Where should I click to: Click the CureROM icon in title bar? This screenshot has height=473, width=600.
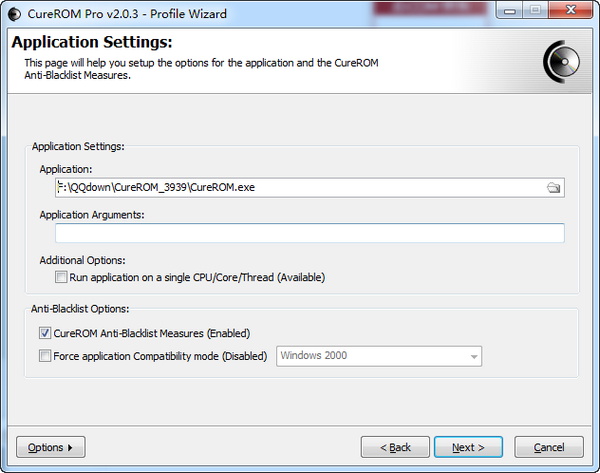pos(15,14)
